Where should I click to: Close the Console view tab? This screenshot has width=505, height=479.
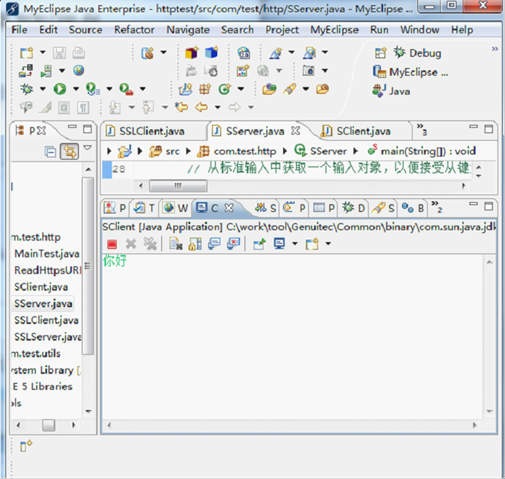(x=229, y=208)
